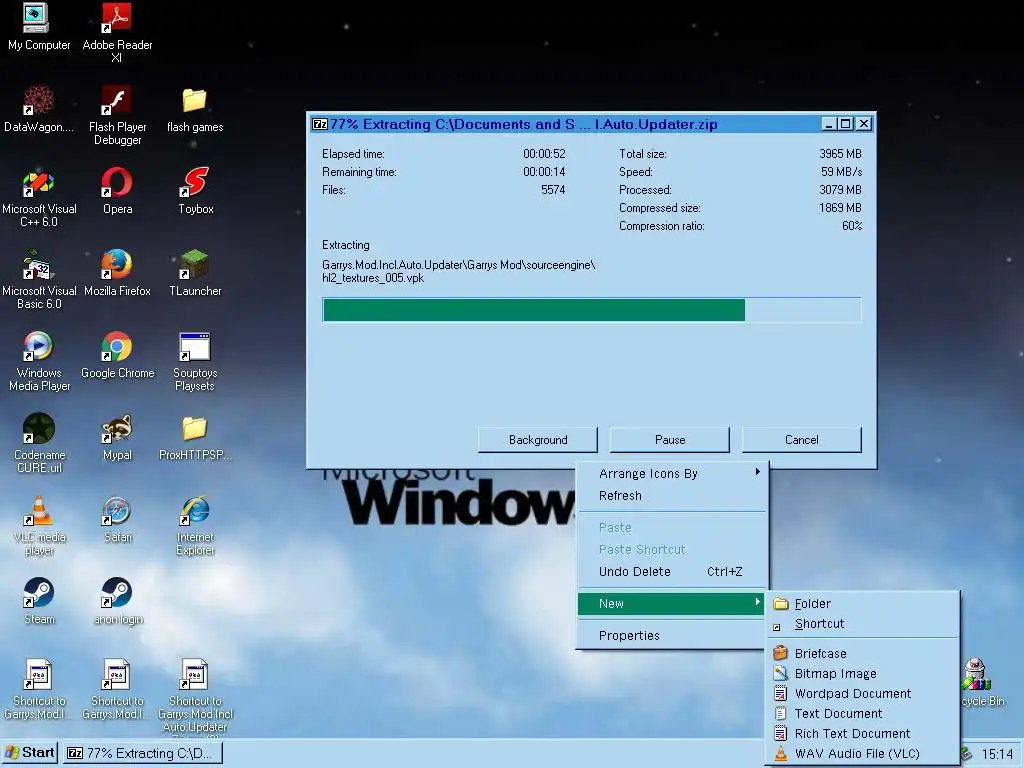Image resolution: width=1024 pixels, height=768 pixels.
Task: Click the 5574 files count value
Action: (552, 190)
